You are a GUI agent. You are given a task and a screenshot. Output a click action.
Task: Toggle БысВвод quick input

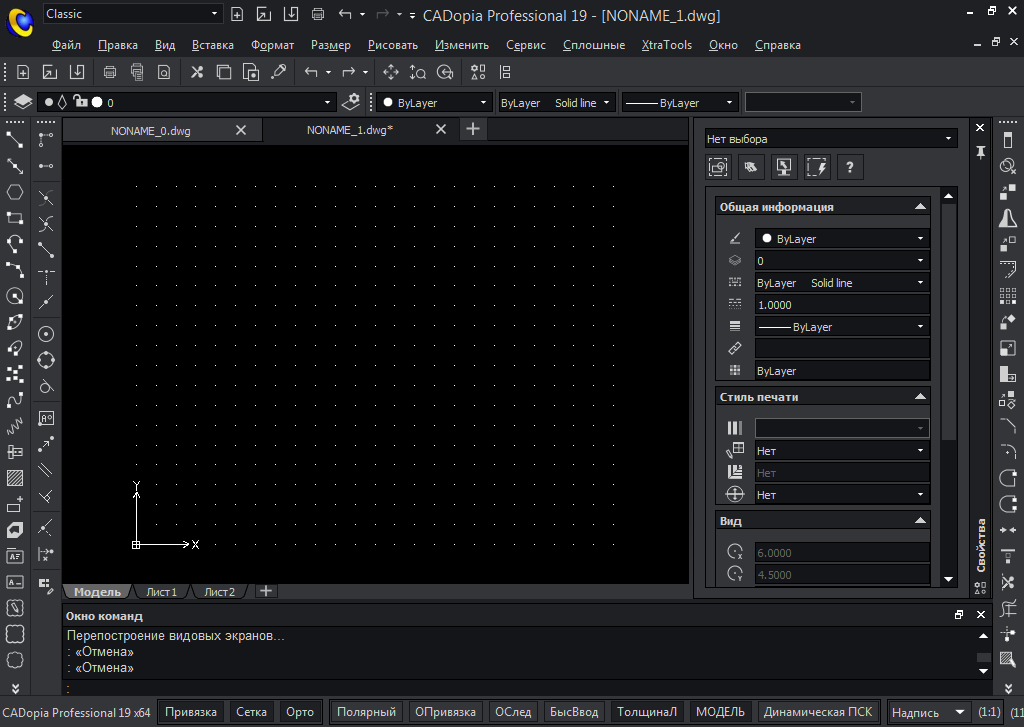[574, 712]
